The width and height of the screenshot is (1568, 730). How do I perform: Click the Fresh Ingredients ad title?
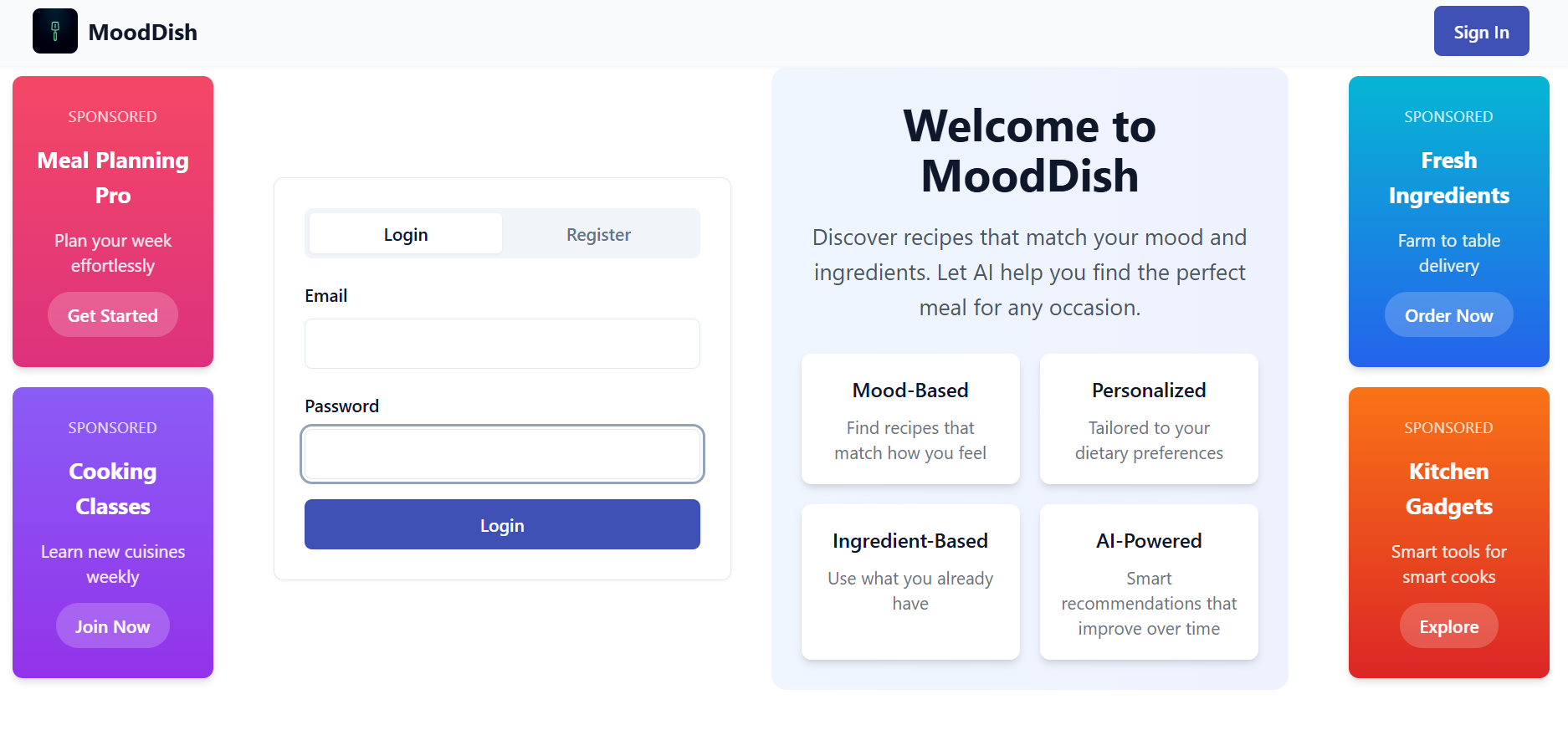coord(1448,177)
